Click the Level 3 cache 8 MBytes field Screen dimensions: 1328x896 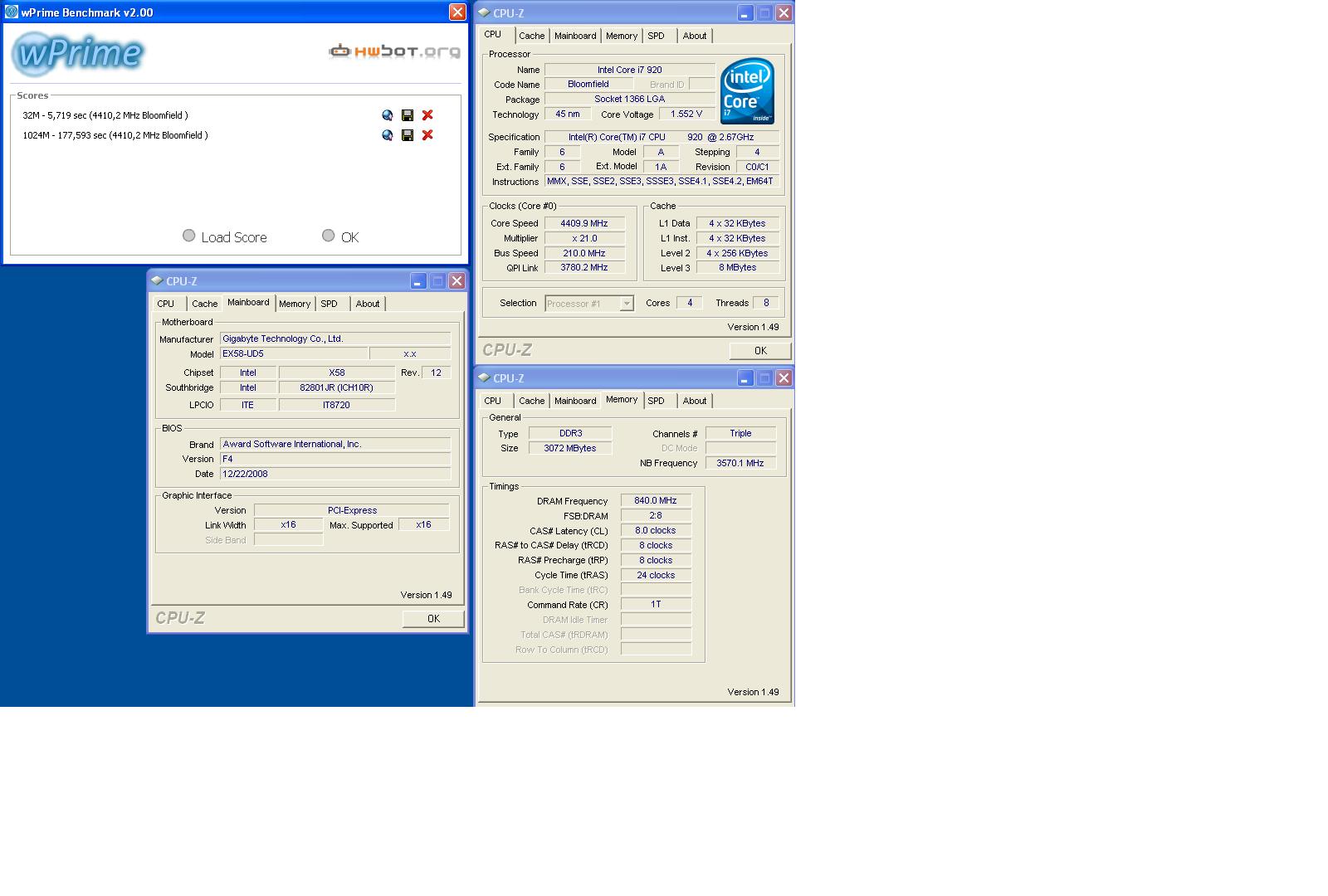[737, 268]
